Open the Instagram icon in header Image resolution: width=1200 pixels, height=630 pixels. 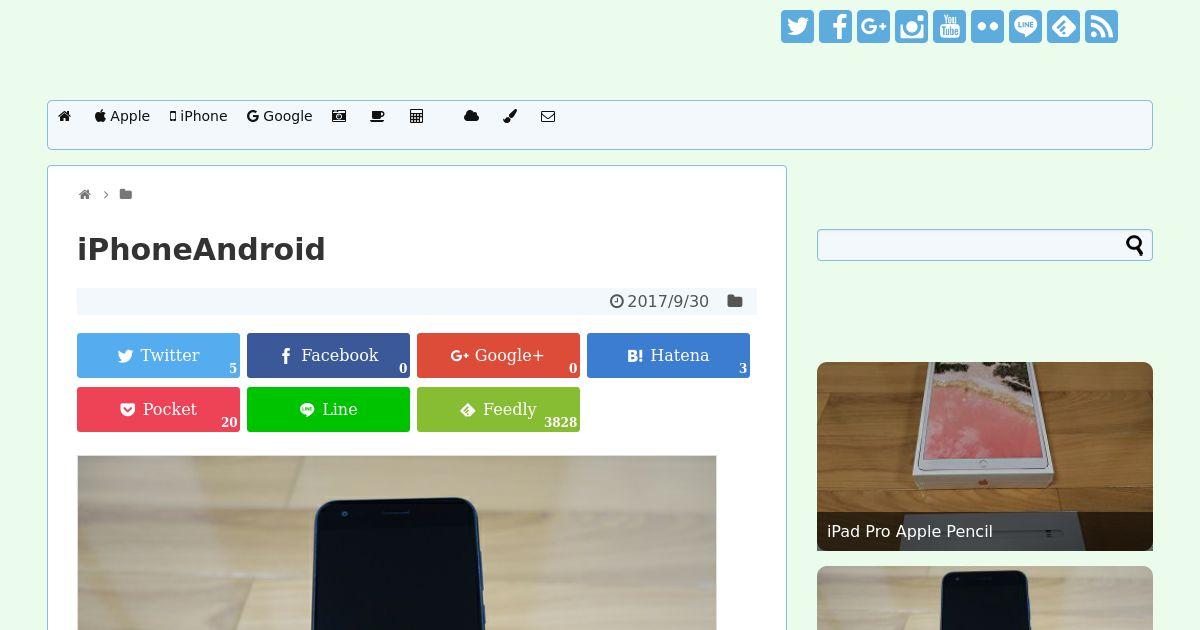click(x=911, y=27)
